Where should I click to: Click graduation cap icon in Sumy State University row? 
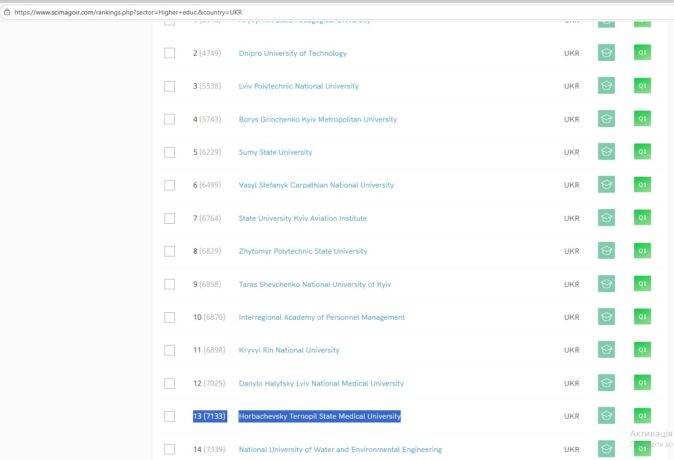pos(606,152)
